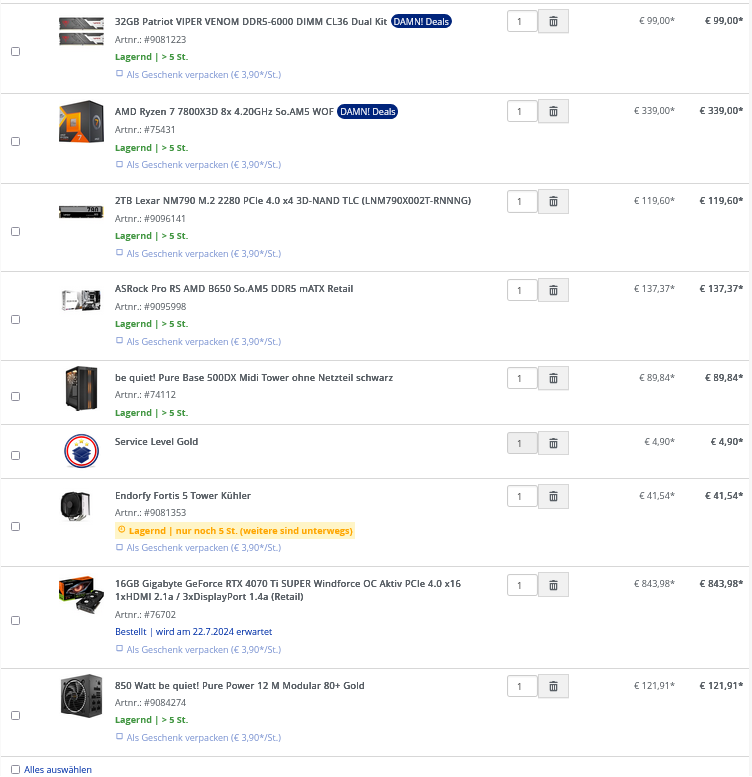Open ASRock Pro RS B650 product link
Viewport: 752px width, 777px height.
click(x=234, y=289)
